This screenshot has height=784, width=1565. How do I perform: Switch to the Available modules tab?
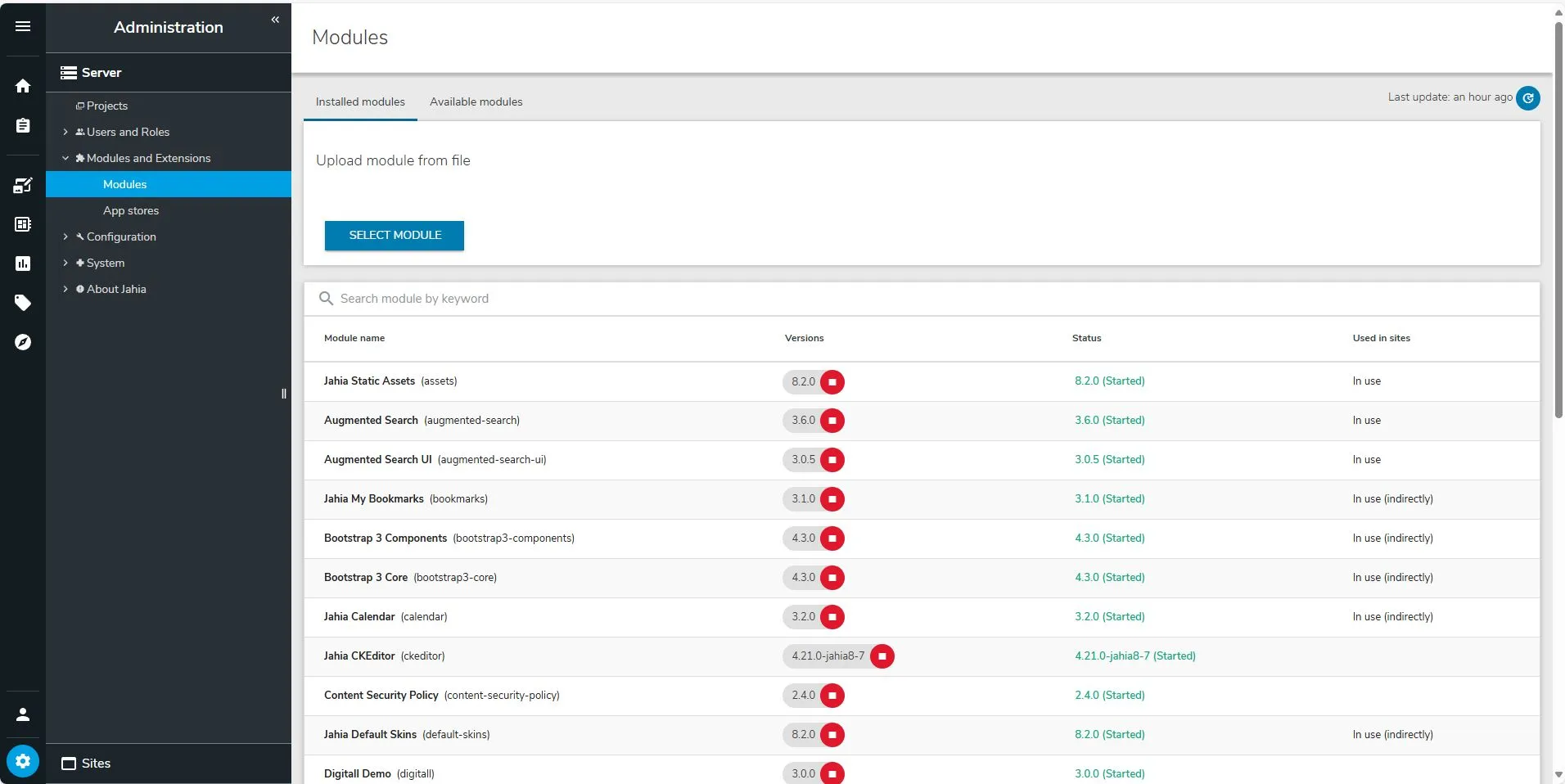click(475, 101)
